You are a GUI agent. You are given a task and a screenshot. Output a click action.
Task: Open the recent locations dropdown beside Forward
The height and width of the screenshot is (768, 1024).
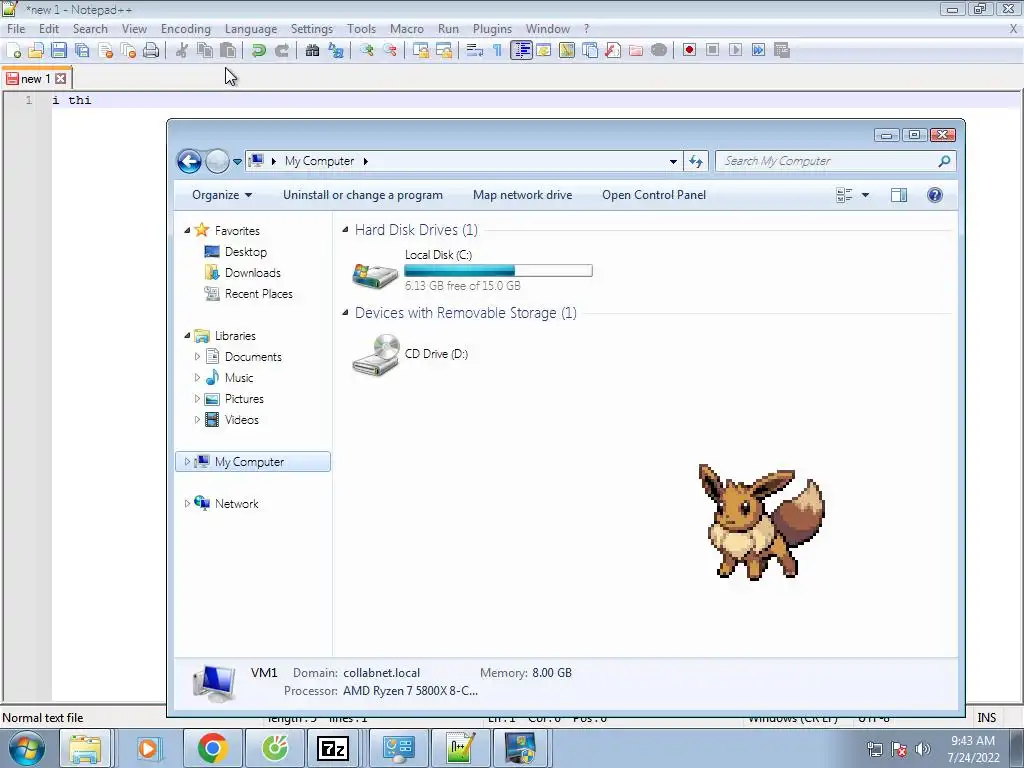[x=237, y=161]
